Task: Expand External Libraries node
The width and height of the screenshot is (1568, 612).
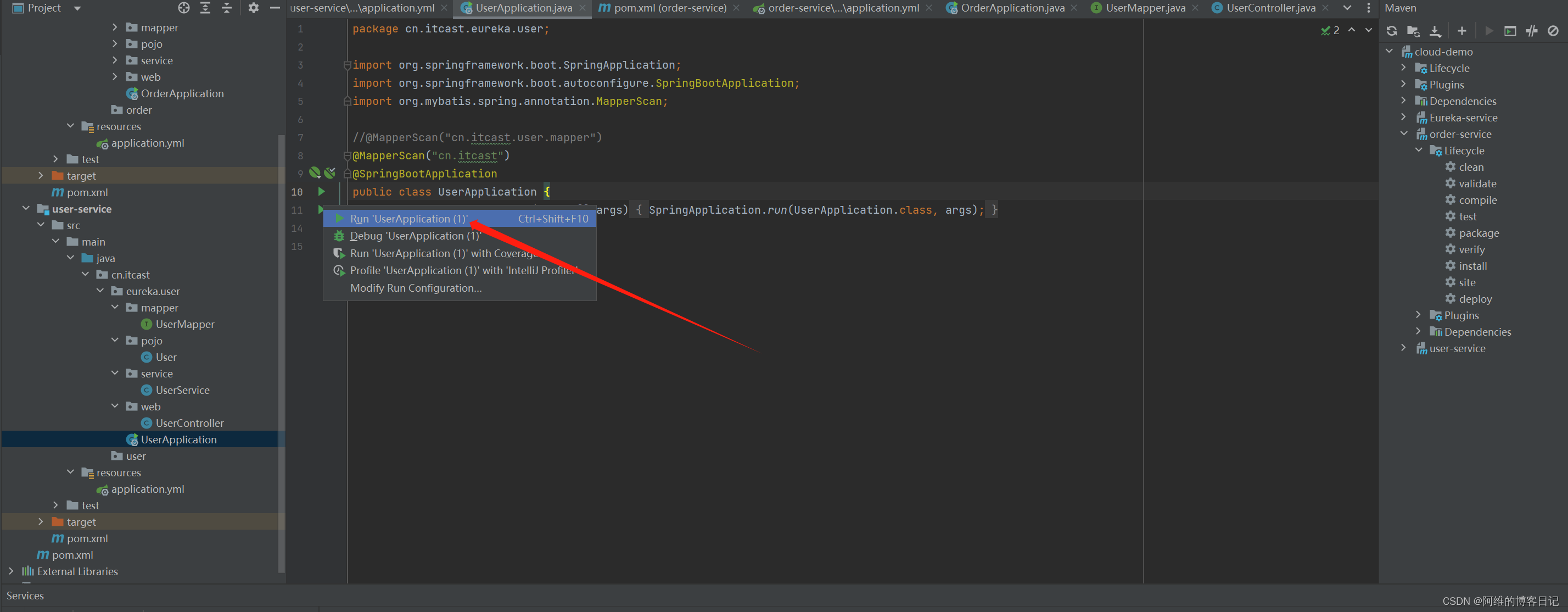Action: 11,571
